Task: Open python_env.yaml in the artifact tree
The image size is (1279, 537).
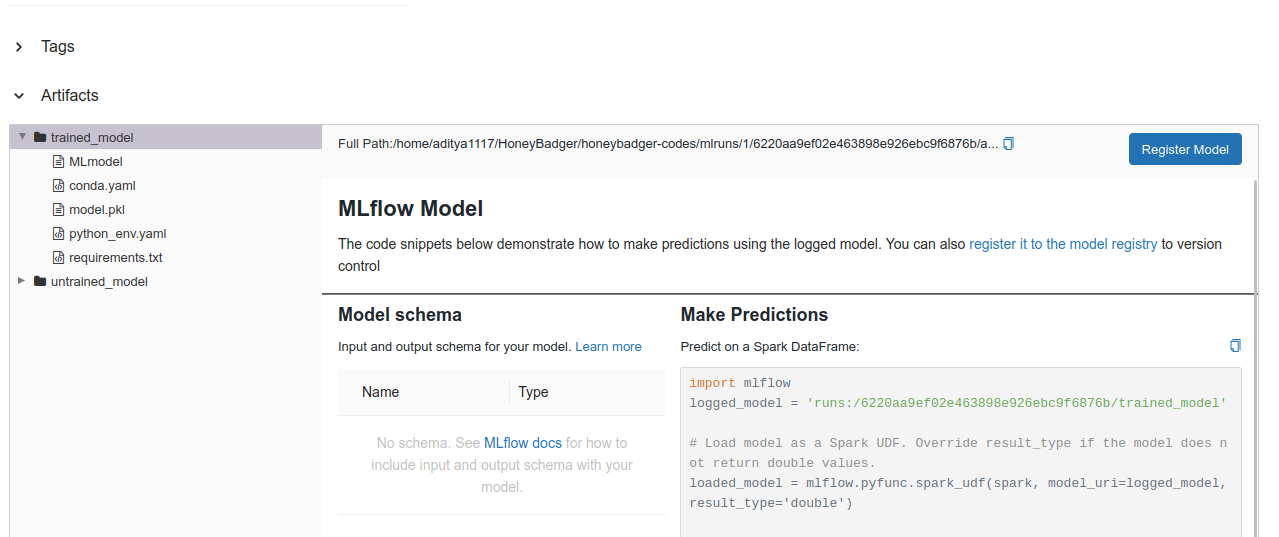Action: (x=117, y=233)
